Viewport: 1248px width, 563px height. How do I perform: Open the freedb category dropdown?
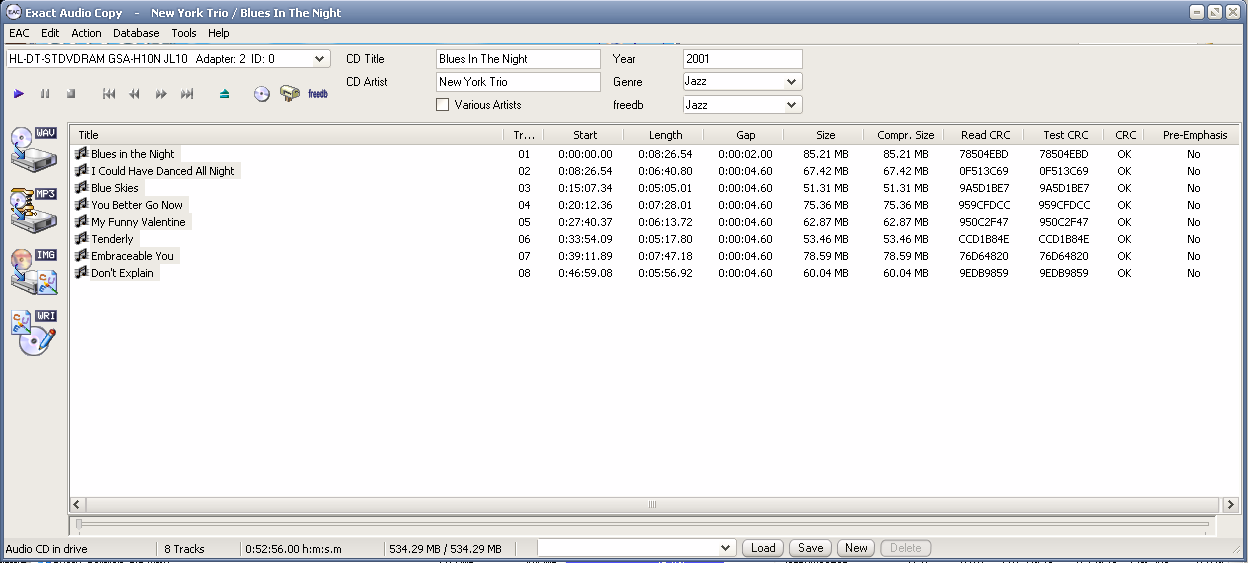(793, 105)
